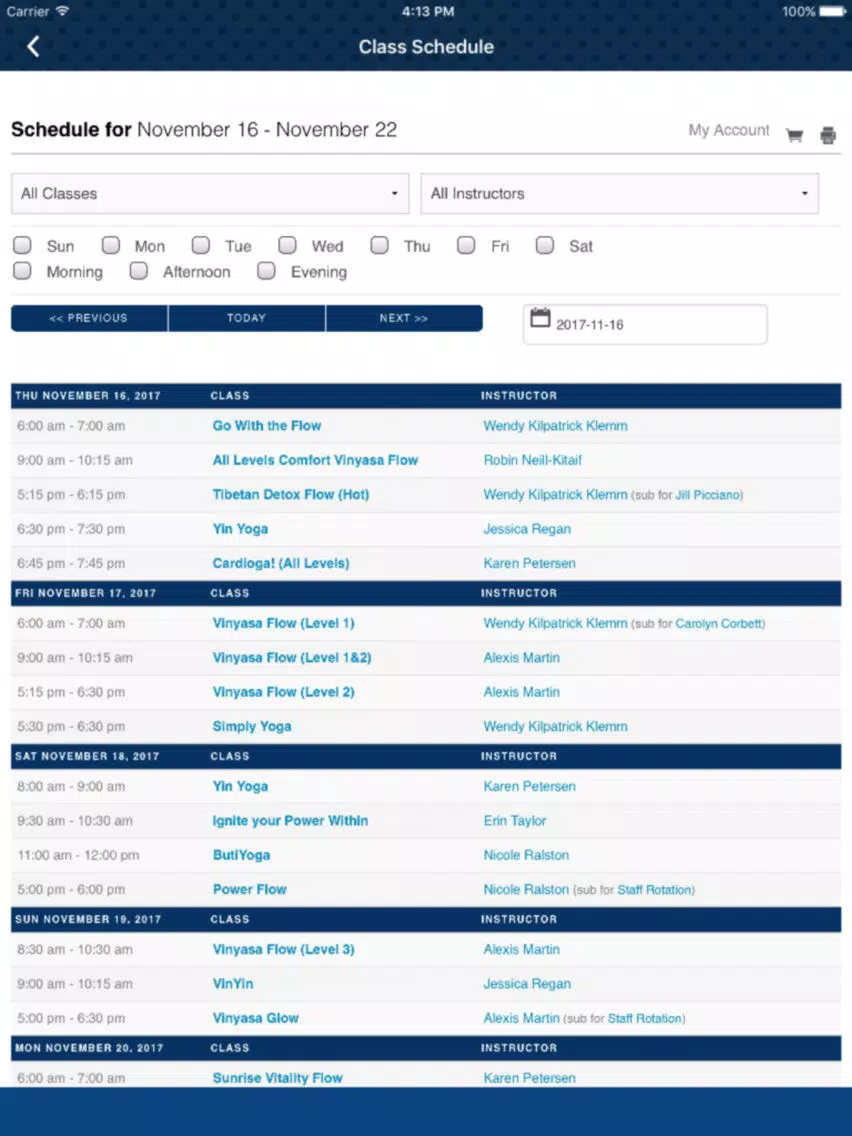The width and height of the screenshot is (852, 1136).
Task: Toggle the Mon day filter checkbox
Action: pos(111,245)
